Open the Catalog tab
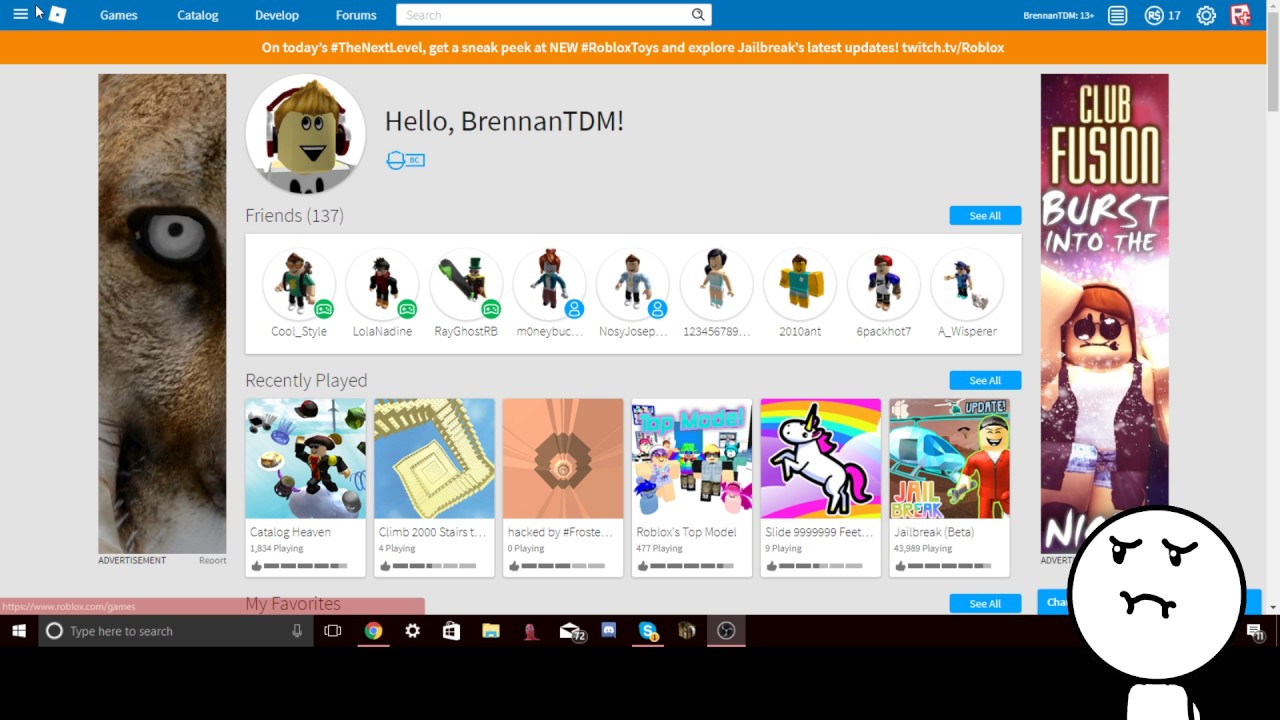The image size is (1280, 720). click(198, 15)
